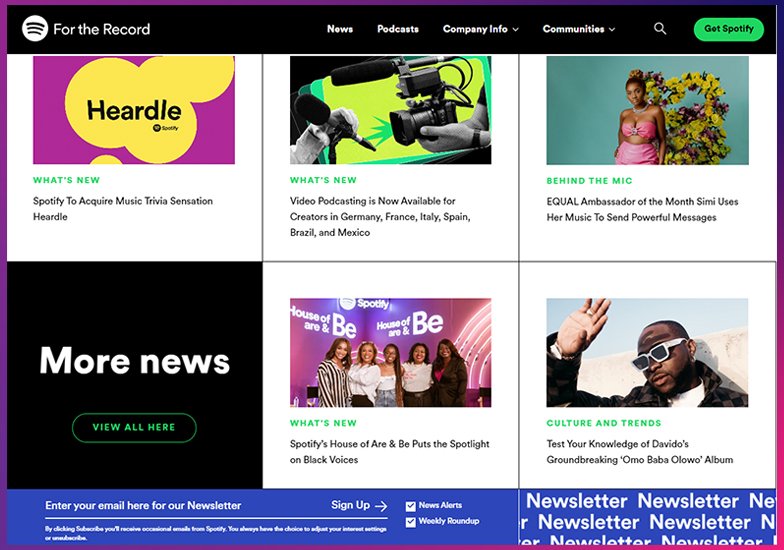This screenshot has width=784, height=550.
Task: Click the Spotify logo icon
Action: click(35, 28)
